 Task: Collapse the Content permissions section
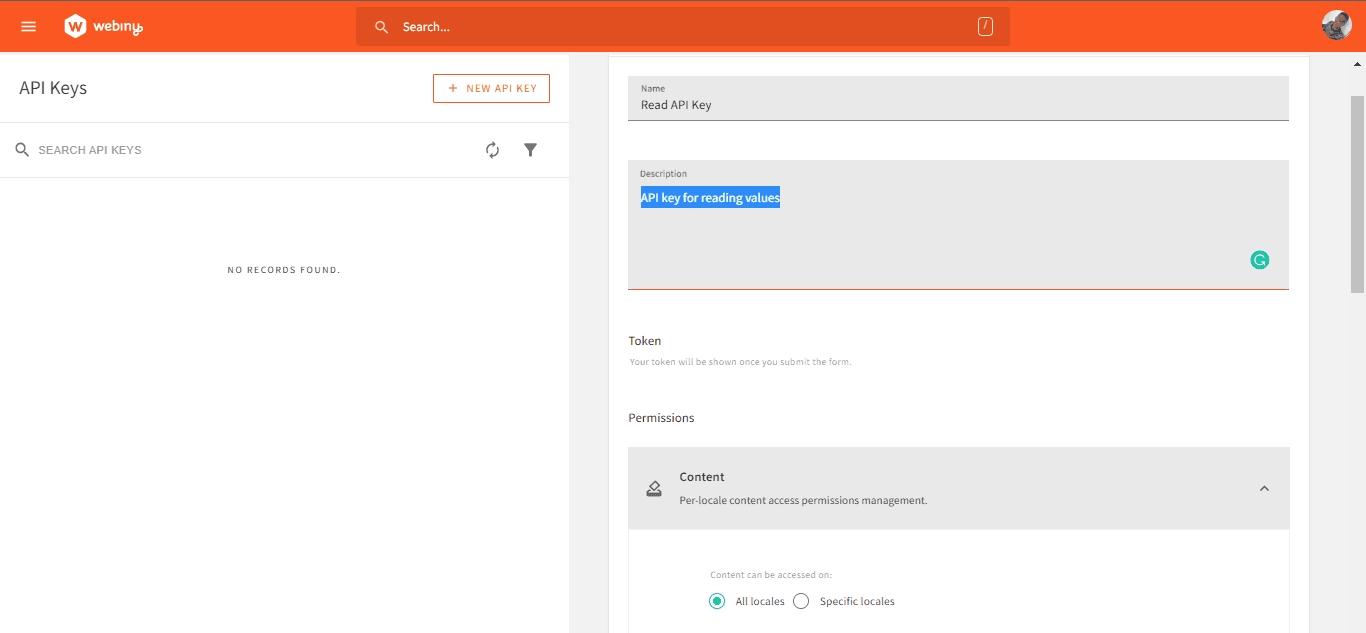pos(1264,488)
